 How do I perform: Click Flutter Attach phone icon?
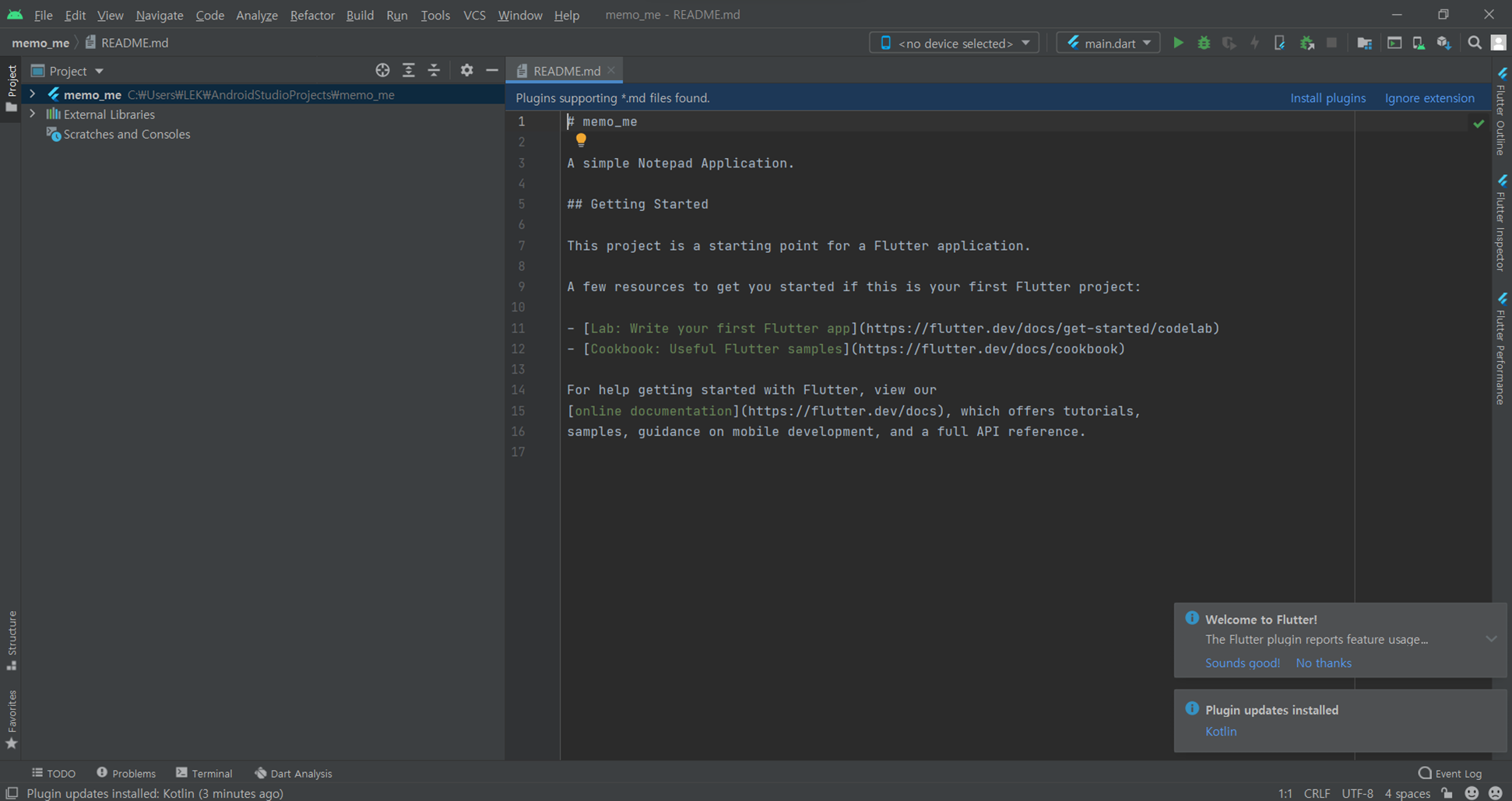[1279, 43]
